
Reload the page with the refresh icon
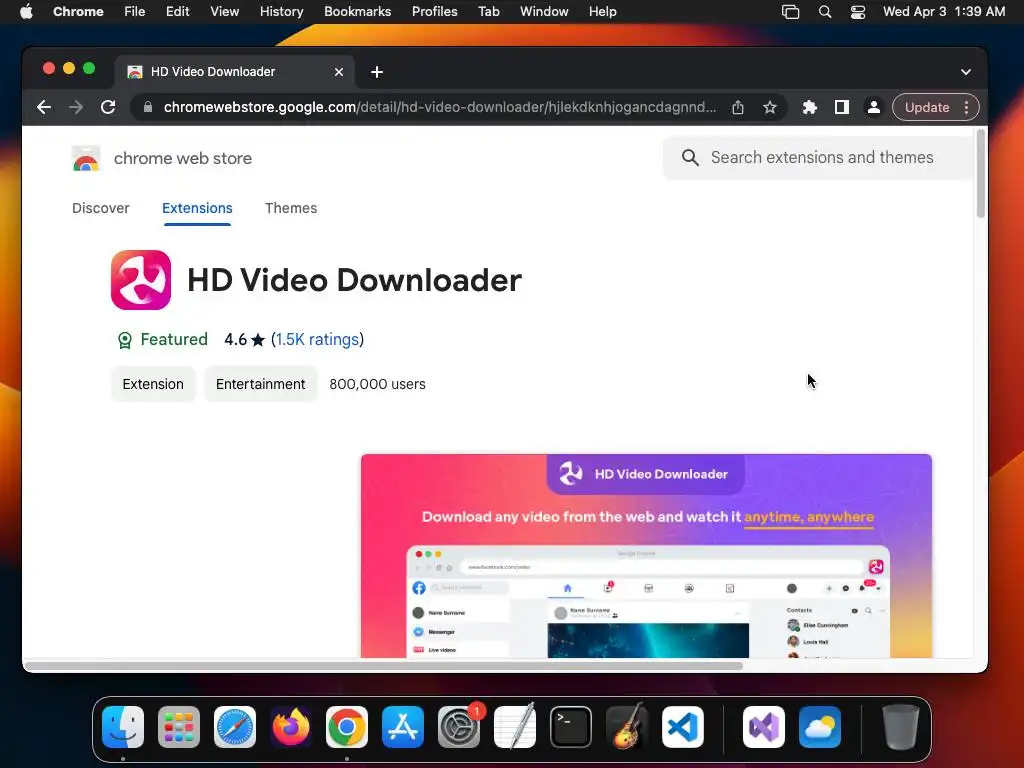click(x=108, y=107)
